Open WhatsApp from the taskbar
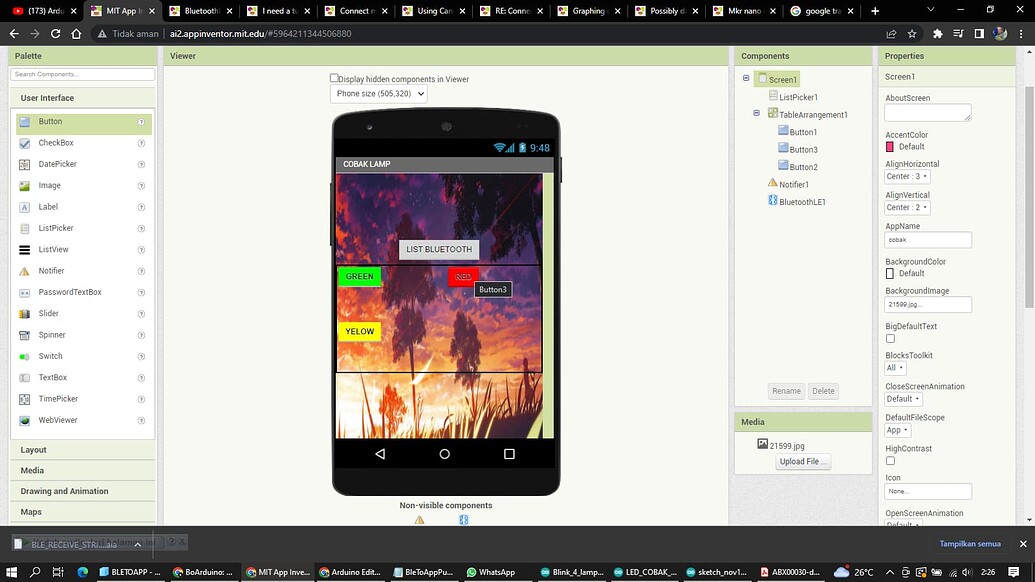The image size is (1035, 582). click(490, 572)
